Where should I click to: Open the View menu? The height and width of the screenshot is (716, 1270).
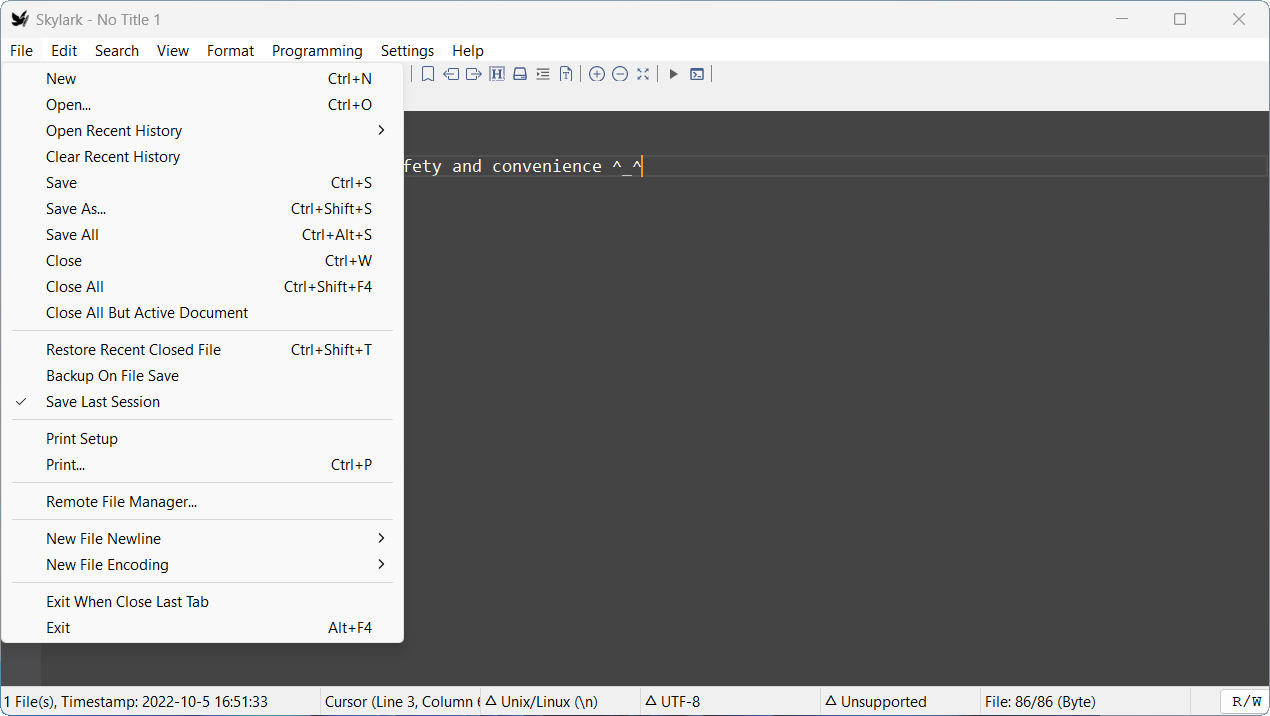click(x=173, y=51)
